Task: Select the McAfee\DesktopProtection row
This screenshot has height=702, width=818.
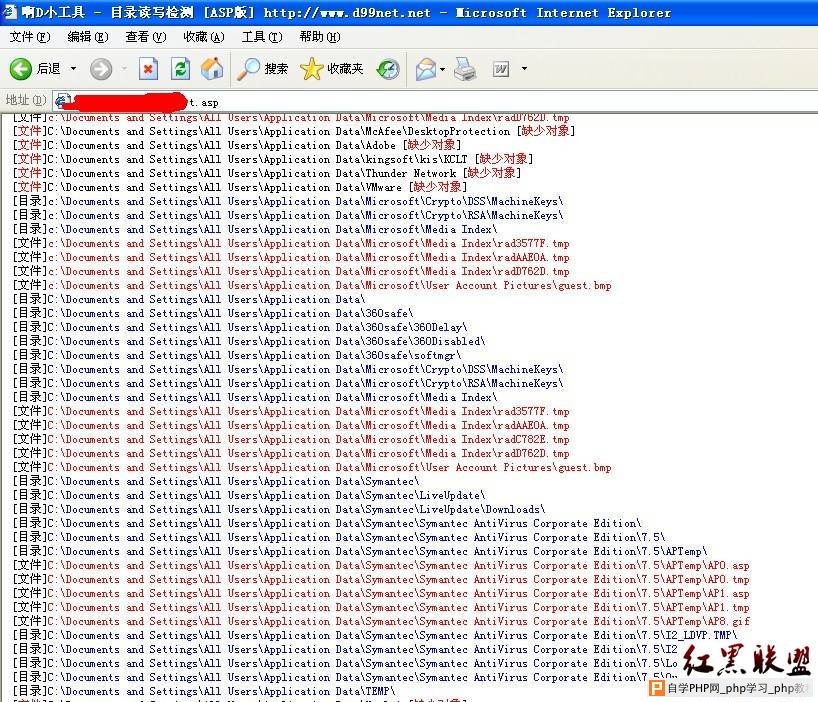Action: coord(294,131)
